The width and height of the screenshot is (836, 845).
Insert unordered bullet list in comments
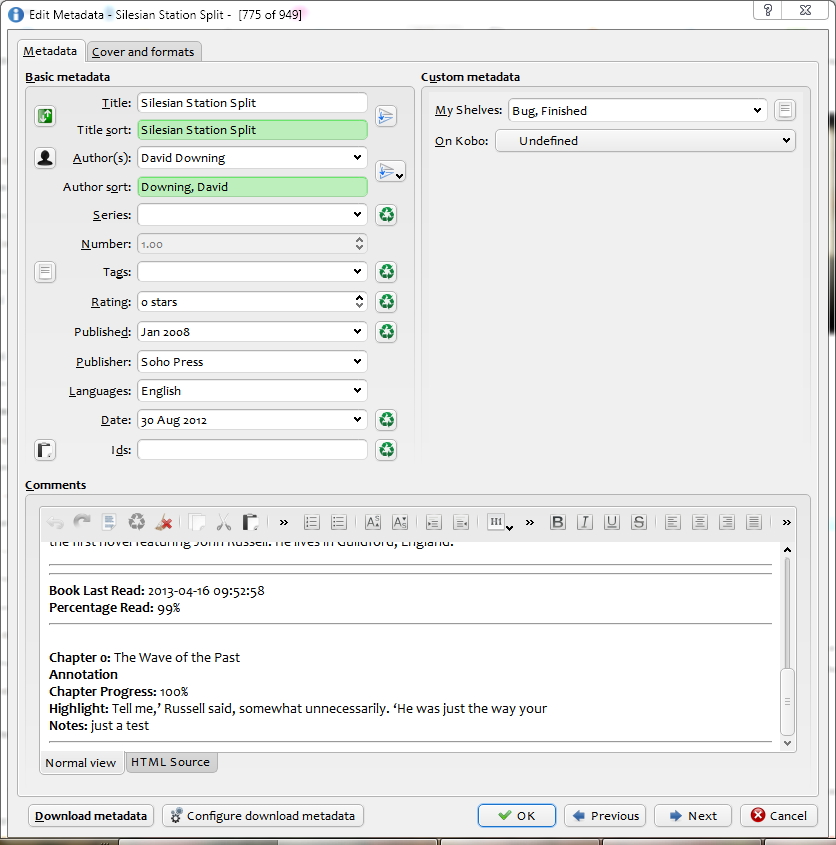coord(338,522)
